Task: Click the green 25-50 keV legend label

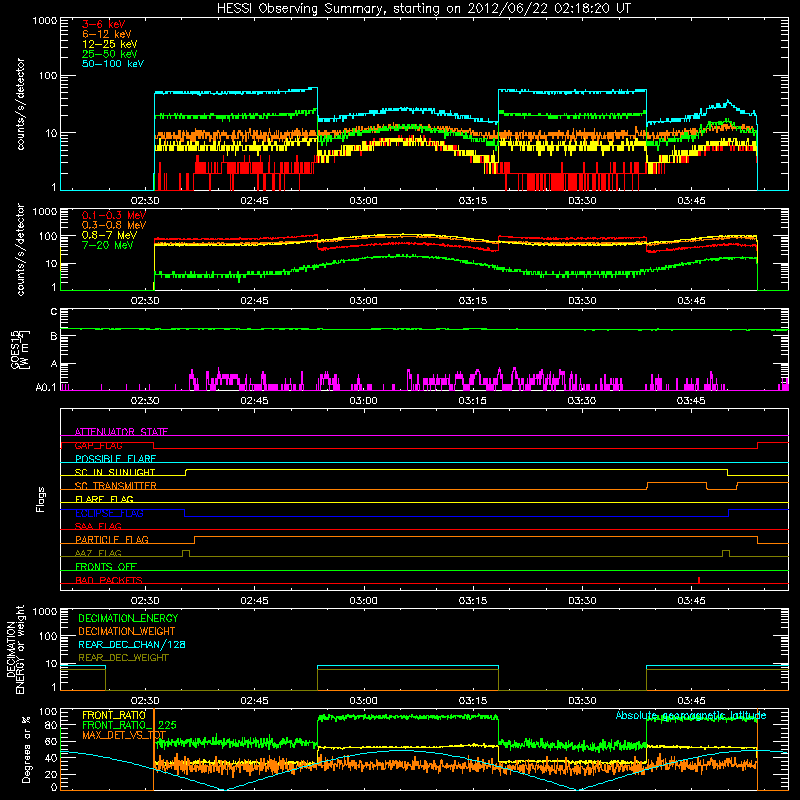Action: (110, 54)
